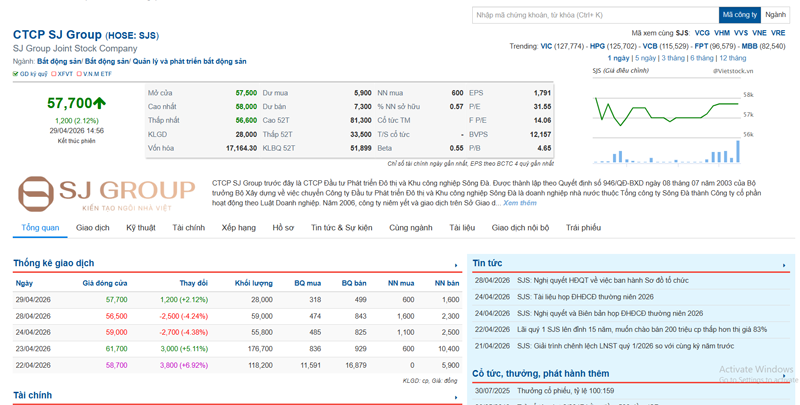Open Giao dịch nội bộ tab
The width and height of the screenshot is (800, 405).
click(x=520, y=228)
